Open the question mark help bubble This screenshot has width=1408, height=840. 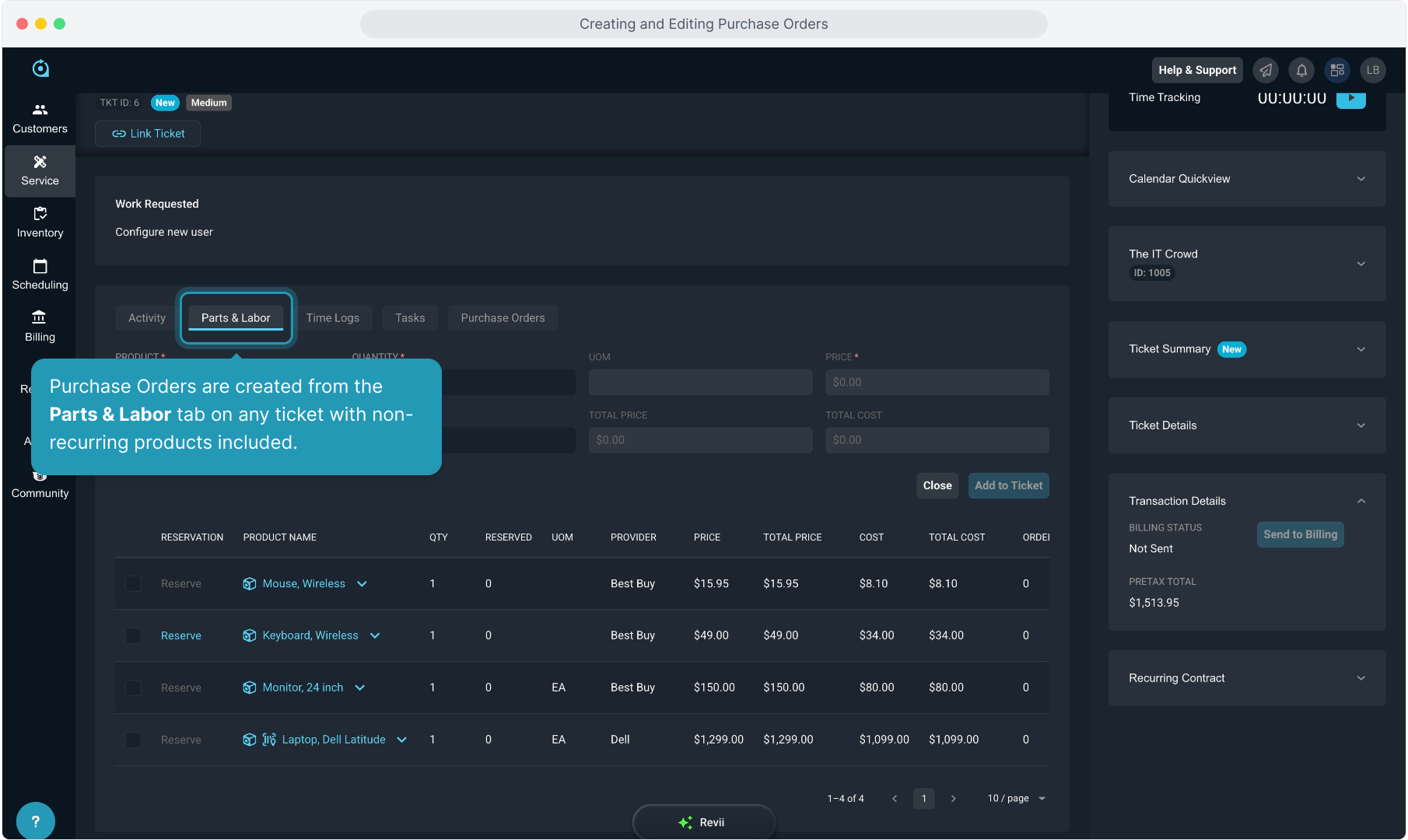35,821
